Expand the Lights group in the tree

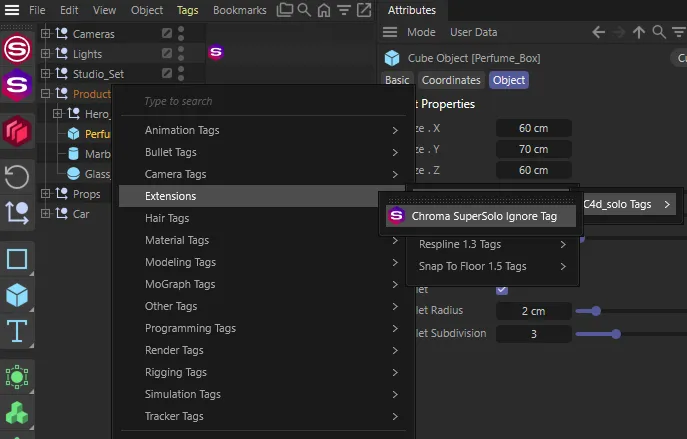(x=45, y=53)
